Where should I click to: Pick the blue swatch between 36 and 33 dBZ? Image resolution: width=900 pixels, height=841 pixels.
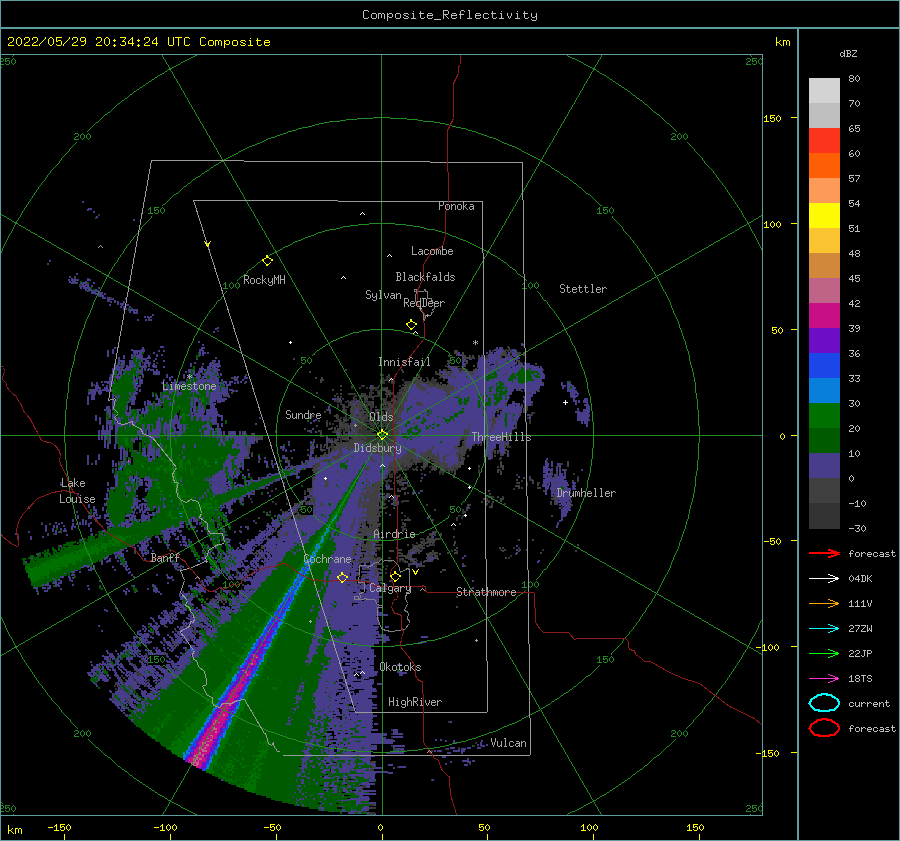point(824,366)
